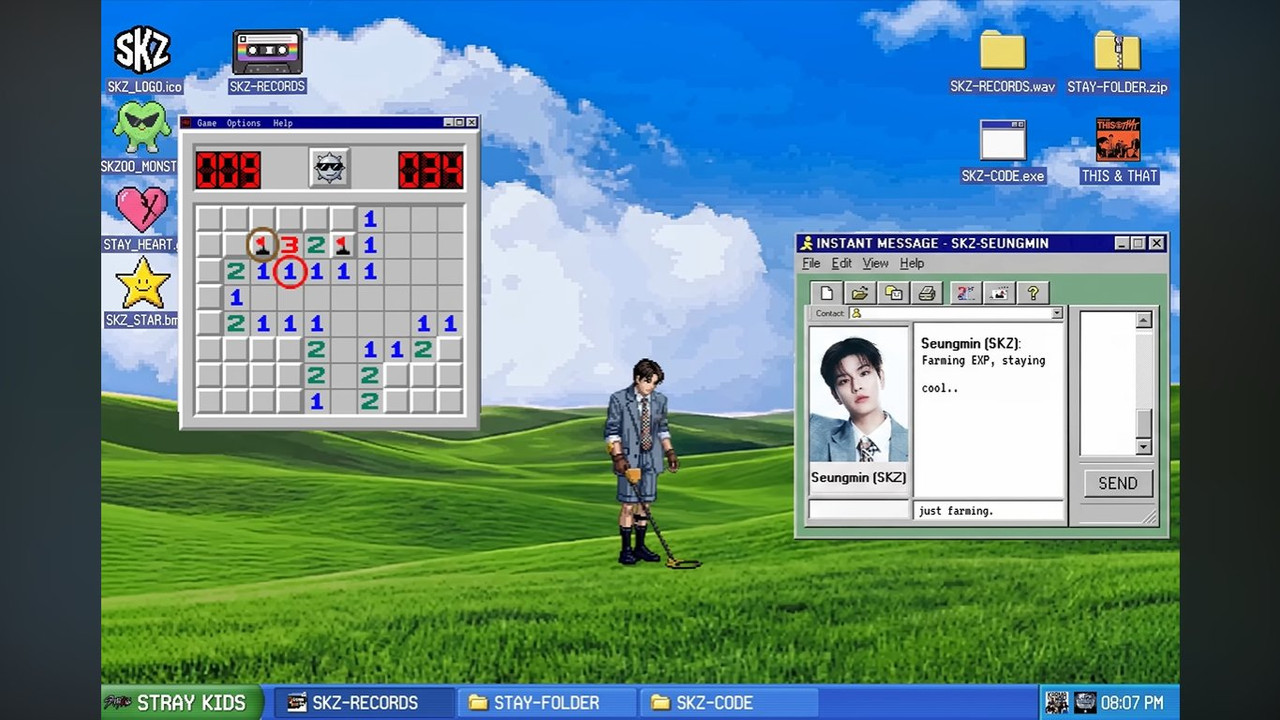Viewport: 1280px width, 720px height.
Task: Open the Help menu in Minesweeper
Action: (x=283, y=123)
